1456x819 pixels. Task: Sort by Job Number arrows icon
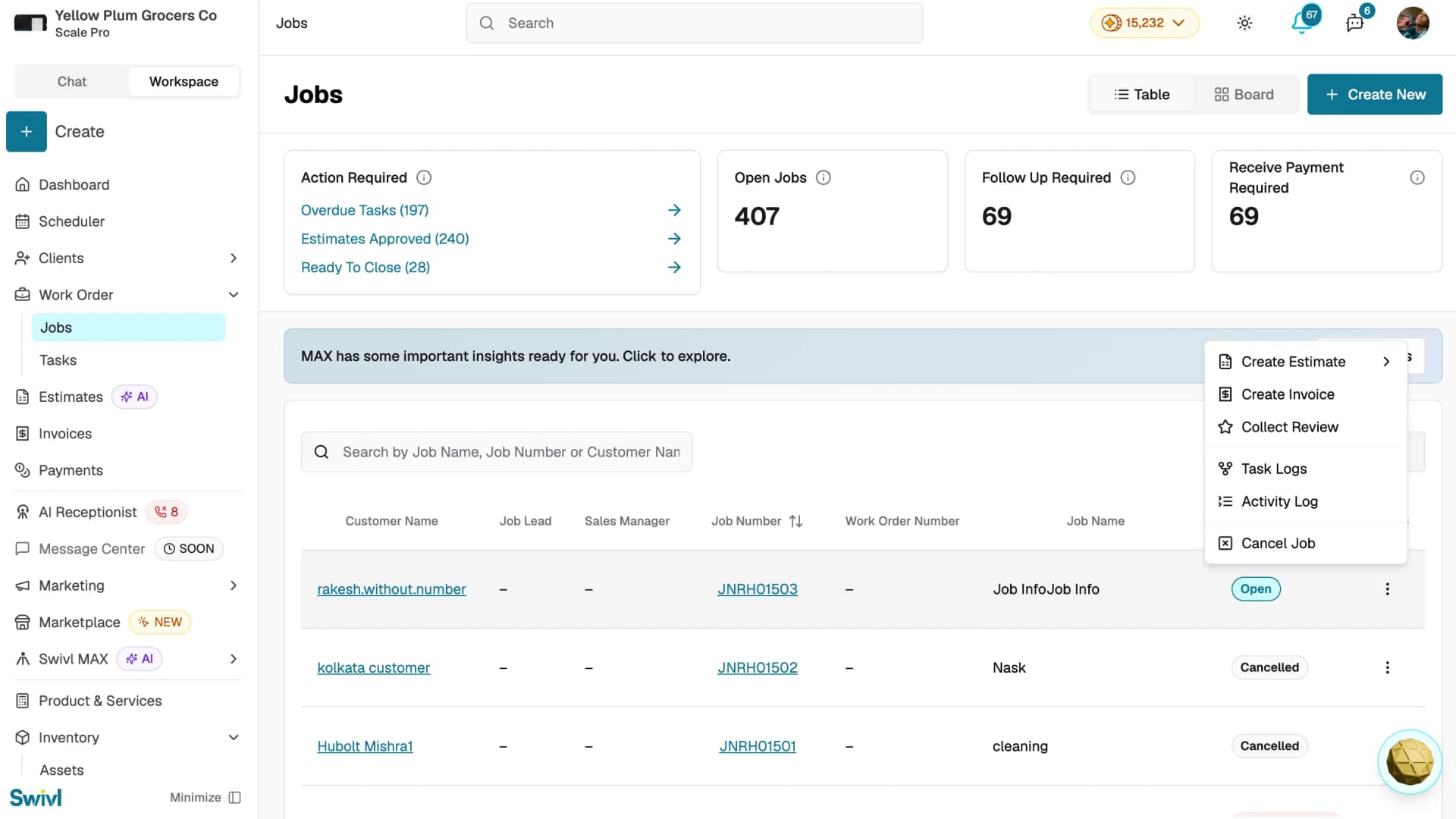(795, 521)
